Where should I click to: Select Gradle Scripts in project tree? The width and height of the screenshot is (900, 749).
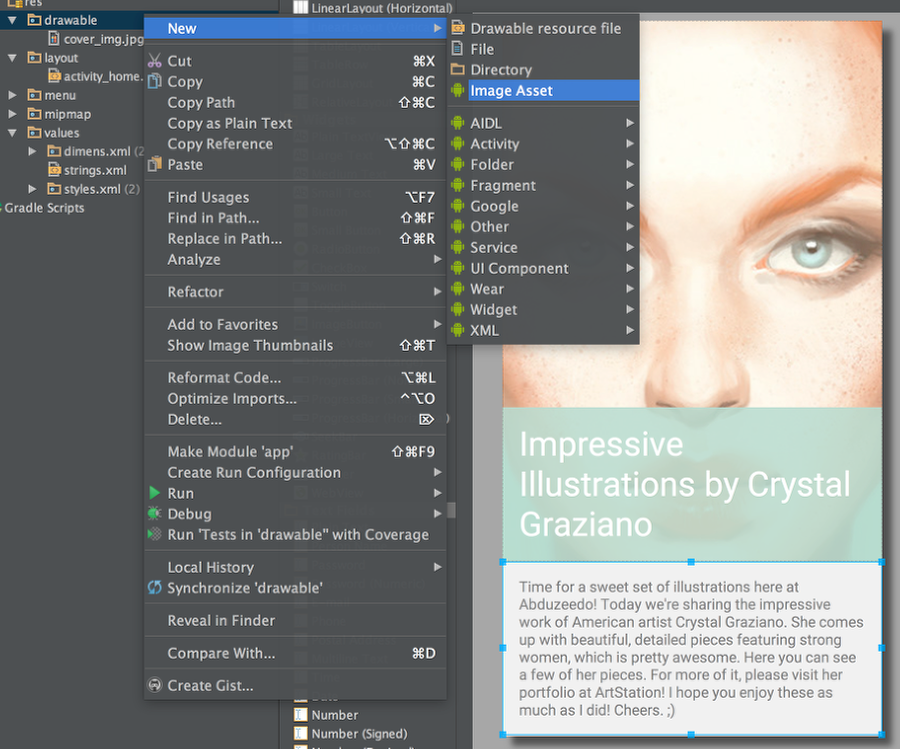(44, 208)
